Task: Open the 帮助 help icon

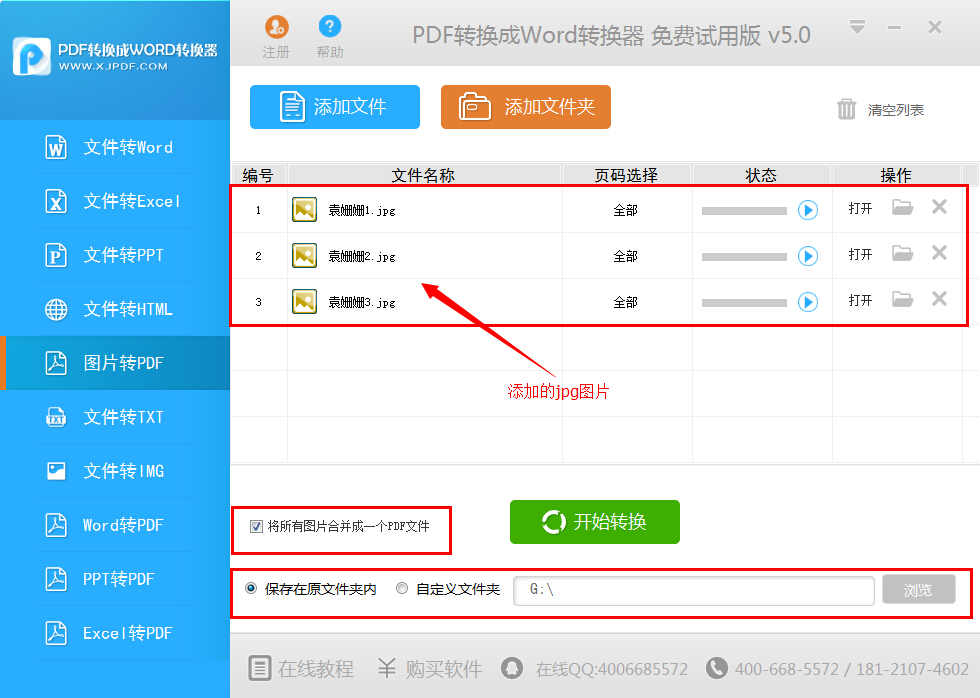Action: coord(329,26)
